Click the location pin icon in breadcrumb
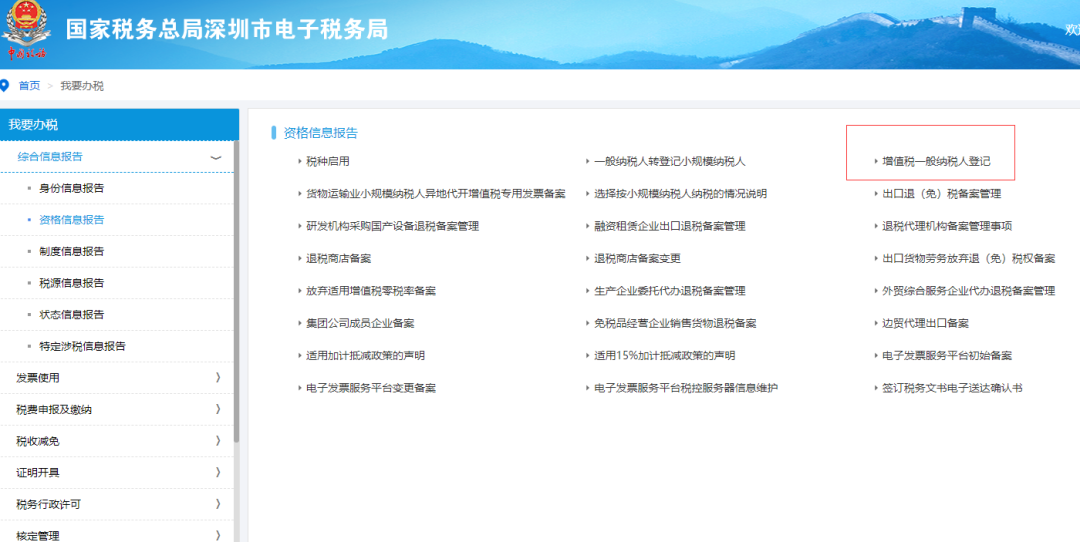This screenshot has width=1080, height=542. pyautogui.click(x=5, y=85)
